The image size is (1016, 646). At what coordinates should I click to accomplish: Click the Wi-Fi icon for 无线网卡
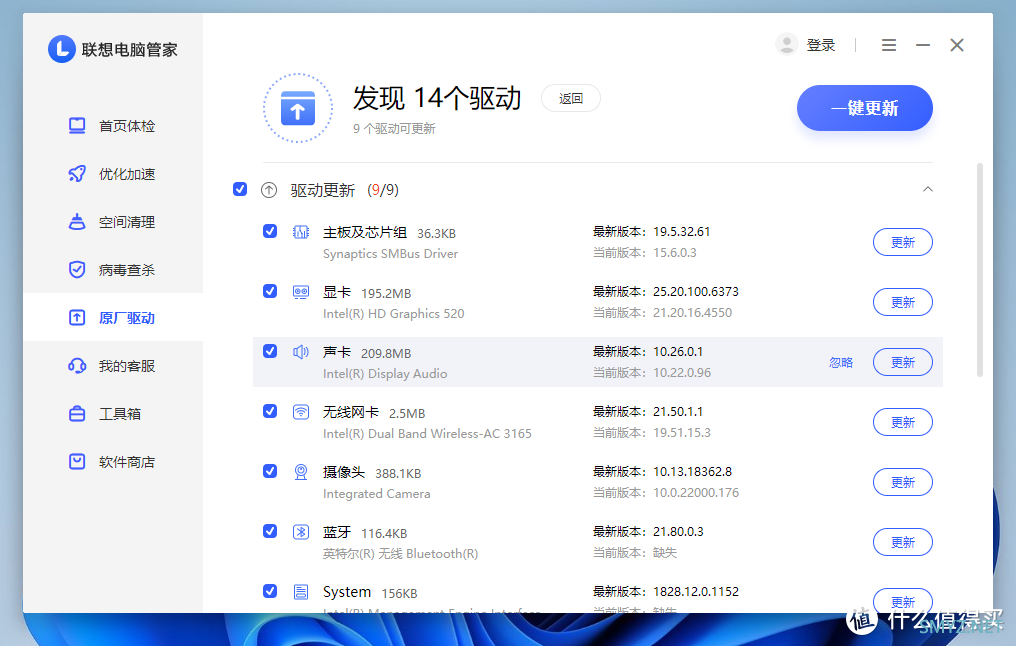301,412
